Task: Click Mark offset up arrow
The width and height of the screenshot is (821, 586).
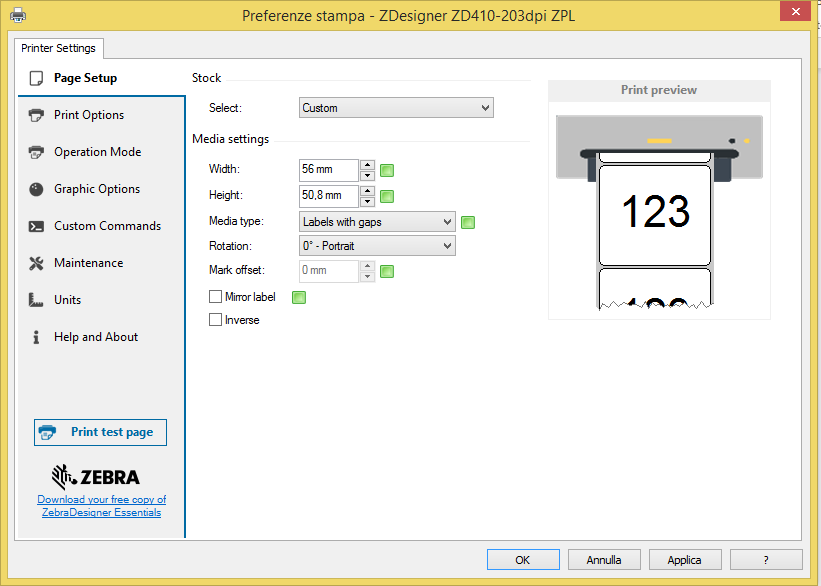Action: pyautogui.click(x=368, y=266)
